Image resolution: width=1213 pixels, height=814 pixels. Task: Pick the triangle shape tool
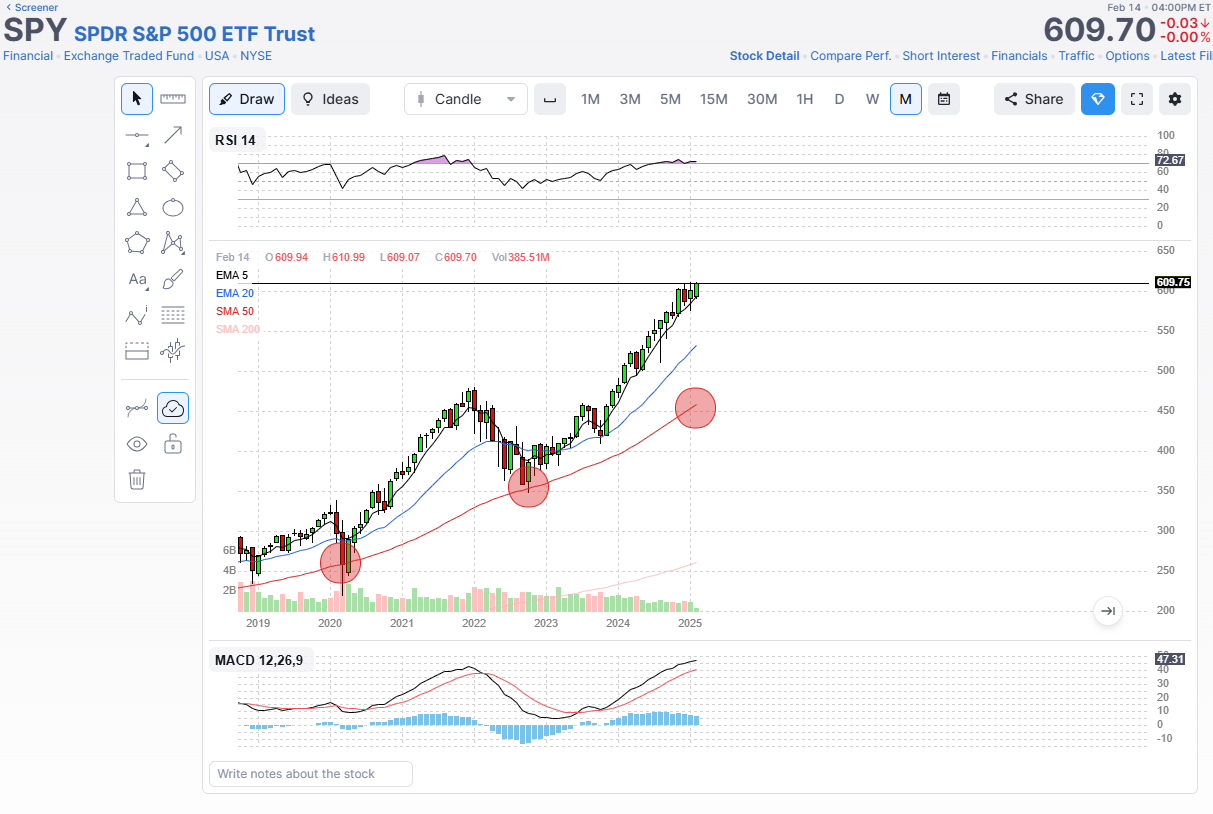[137, 207]
